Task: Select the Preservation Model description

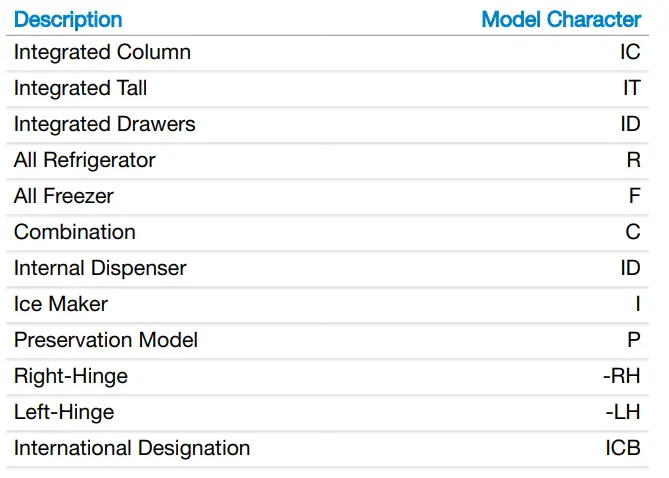Action: point(105,340)
